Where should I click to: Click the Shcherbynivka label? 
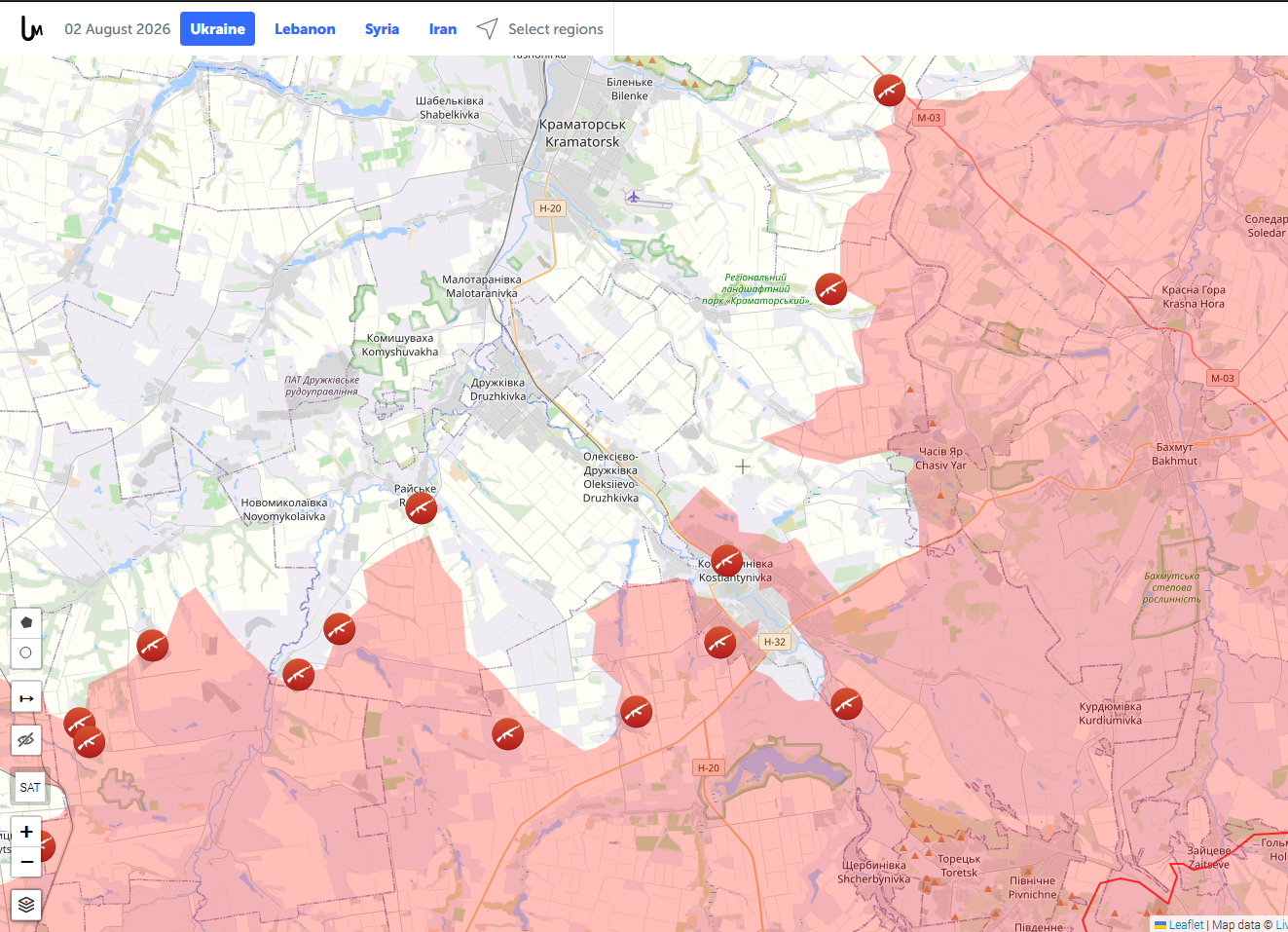[874, 872]
